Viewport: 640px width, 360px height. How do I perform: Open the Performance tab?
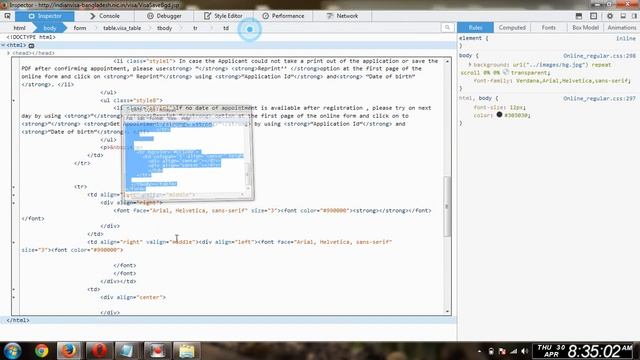pos(283,16)
